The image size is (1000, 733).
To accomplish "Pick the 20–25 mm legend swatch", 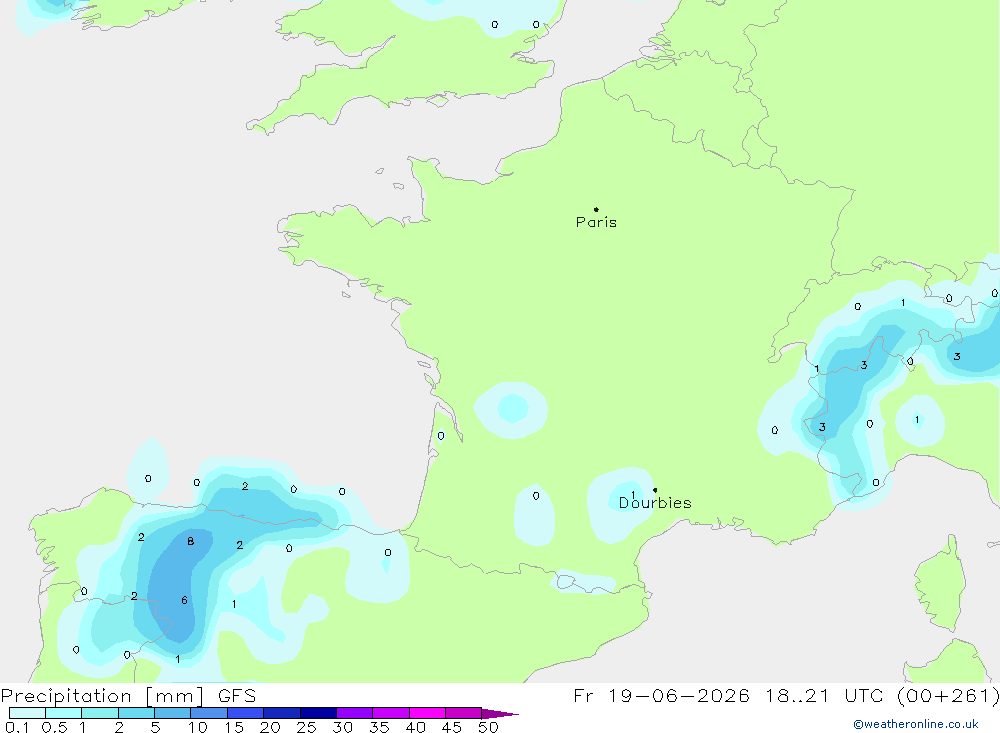I will click(282, 713).
